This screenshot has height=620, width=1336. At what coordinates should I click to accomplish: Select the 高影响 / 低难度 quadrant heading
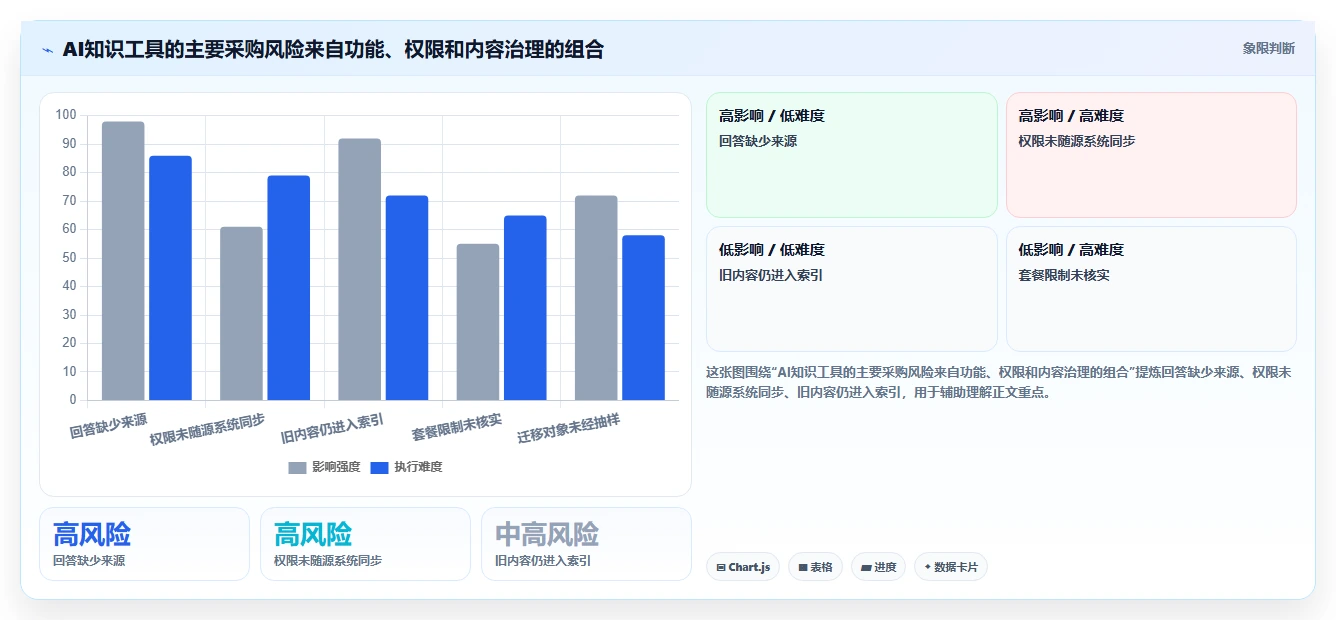tap(771, 116)
